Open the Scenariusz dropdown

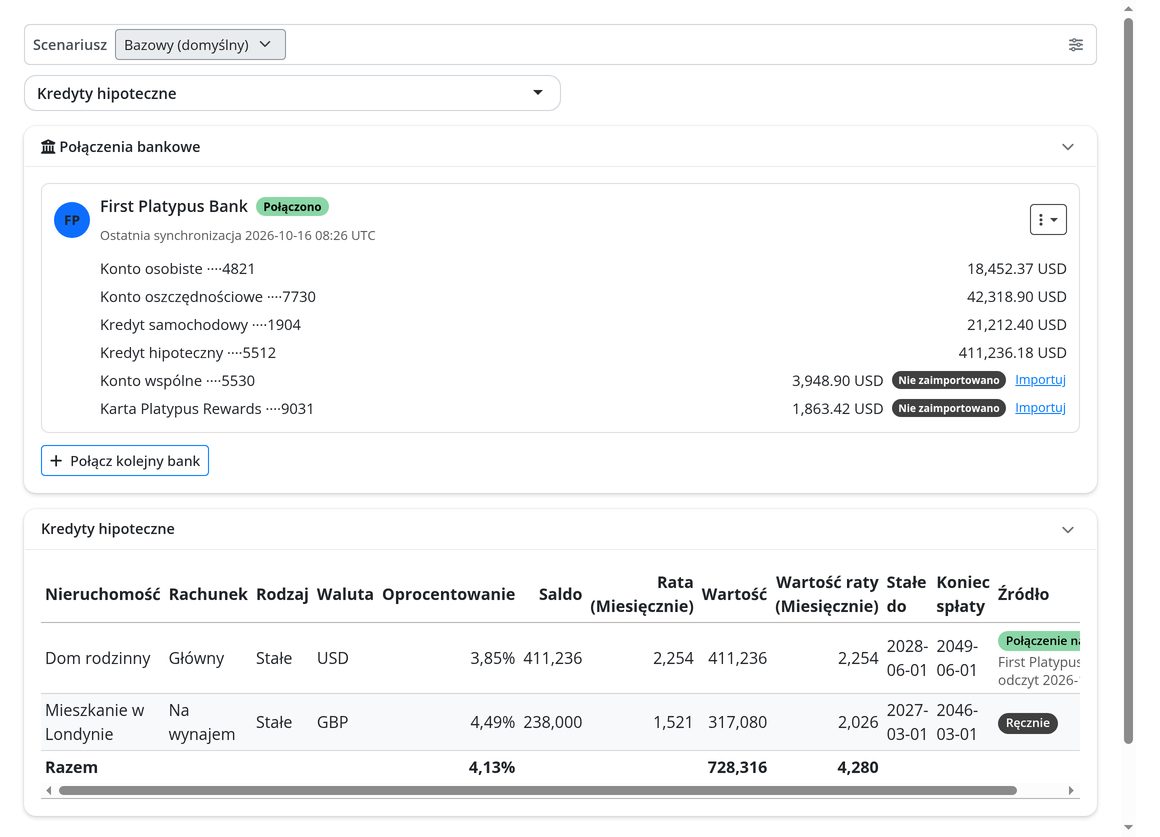200,44
